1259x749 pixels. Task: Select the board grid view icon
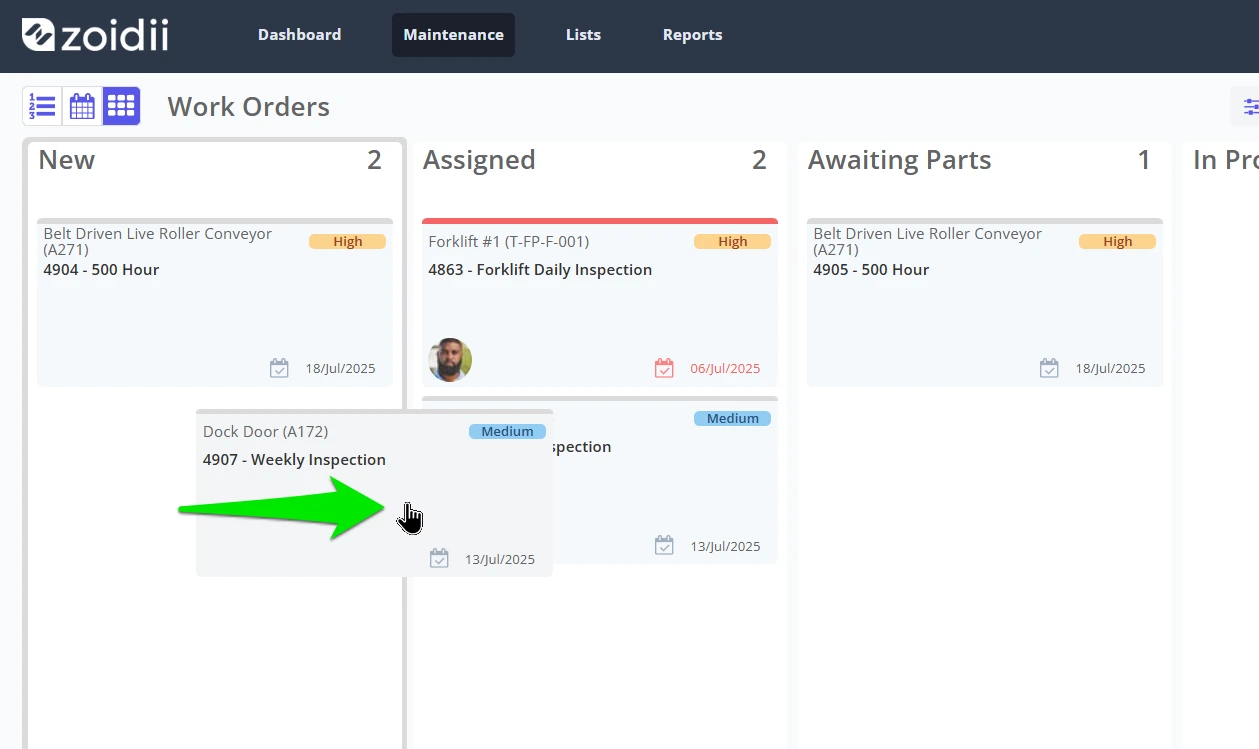click(121, 106)
